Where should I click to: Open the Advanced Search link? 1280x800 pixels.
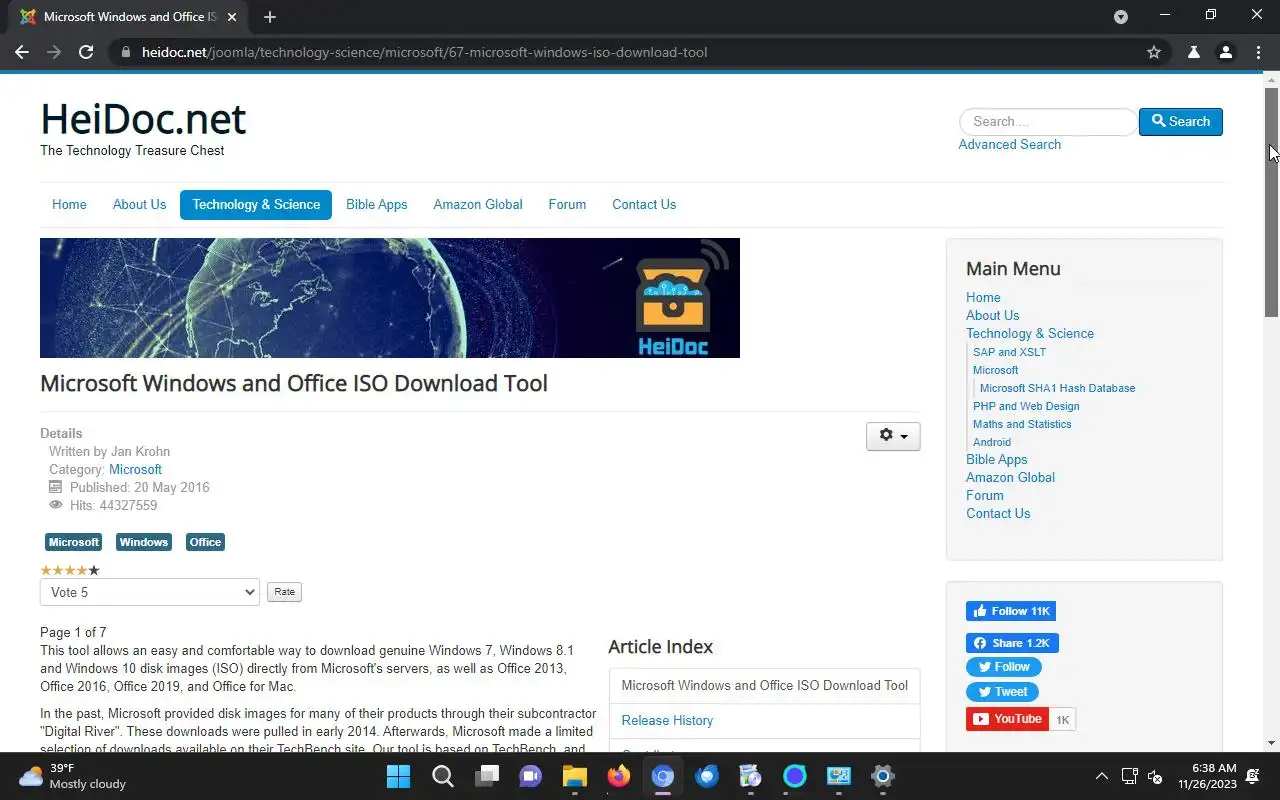tap(1009, 144)
